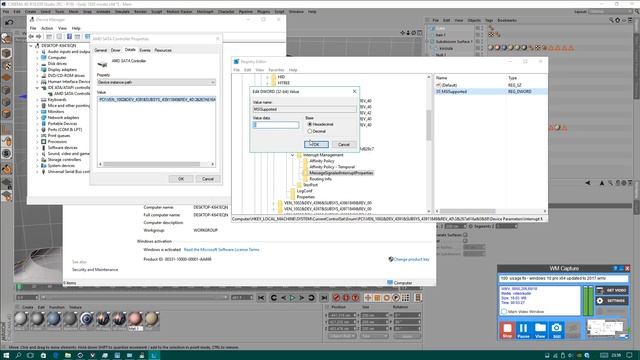Image resolution: width=640 pixels, height=360 pixels.
Task: Toggle the rotation keyframe icon
Action: pyautogui.click(x=387, y=298)
